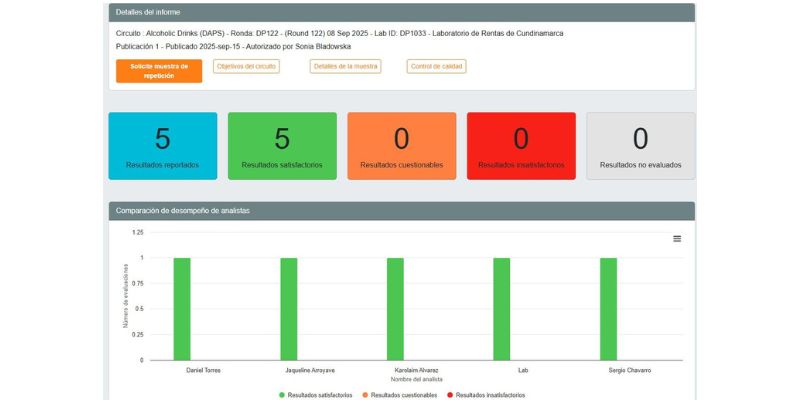Click the green bar for Karelaim Alvarez
Image resolution: width=800 pixels, height=400 pixels.
tap(395, 308)
